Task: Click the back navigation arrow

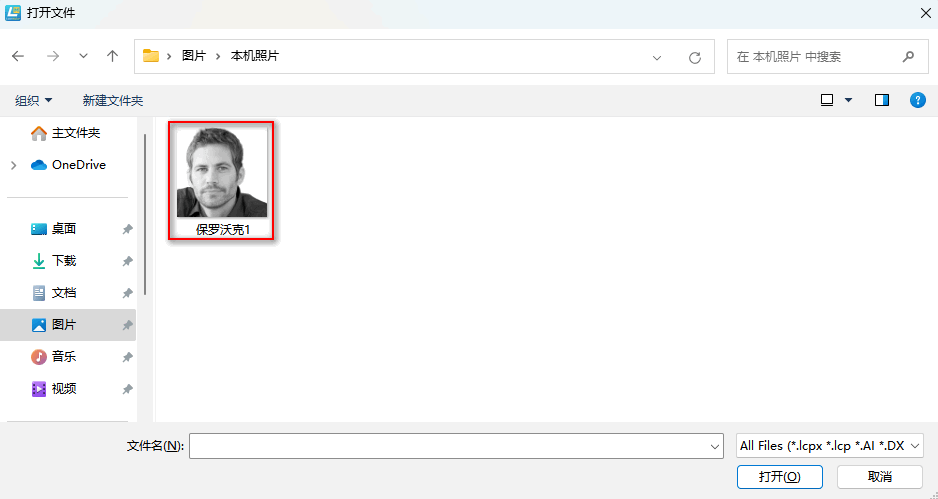Action: 18,57
